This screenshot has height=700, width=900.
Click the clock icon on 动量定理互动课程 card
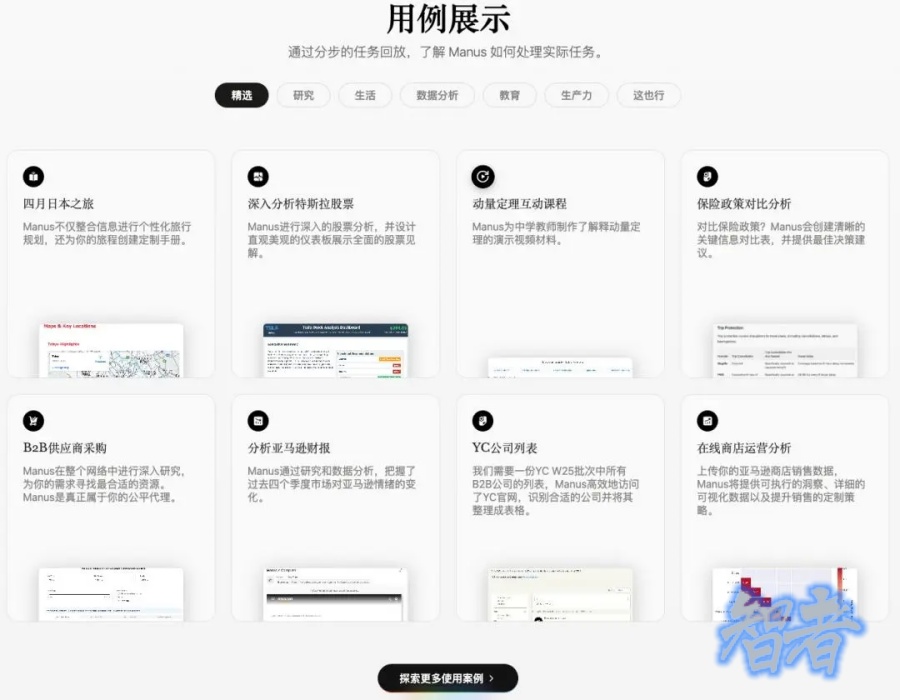coord(482,177)
